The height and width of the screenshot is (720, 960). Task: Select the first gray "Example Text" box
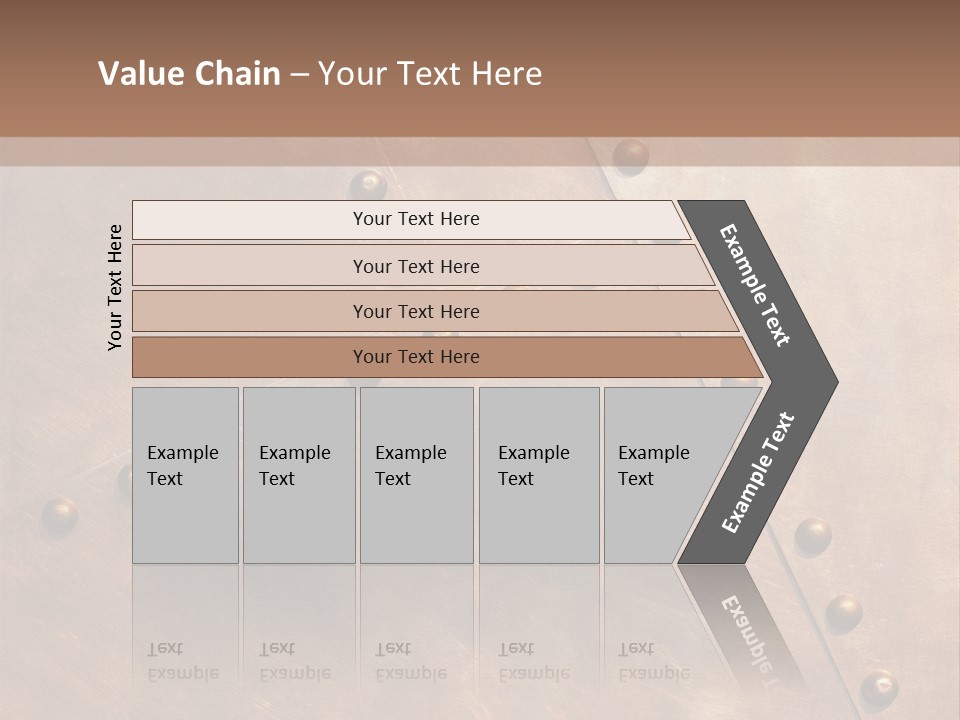pos(185,475)
